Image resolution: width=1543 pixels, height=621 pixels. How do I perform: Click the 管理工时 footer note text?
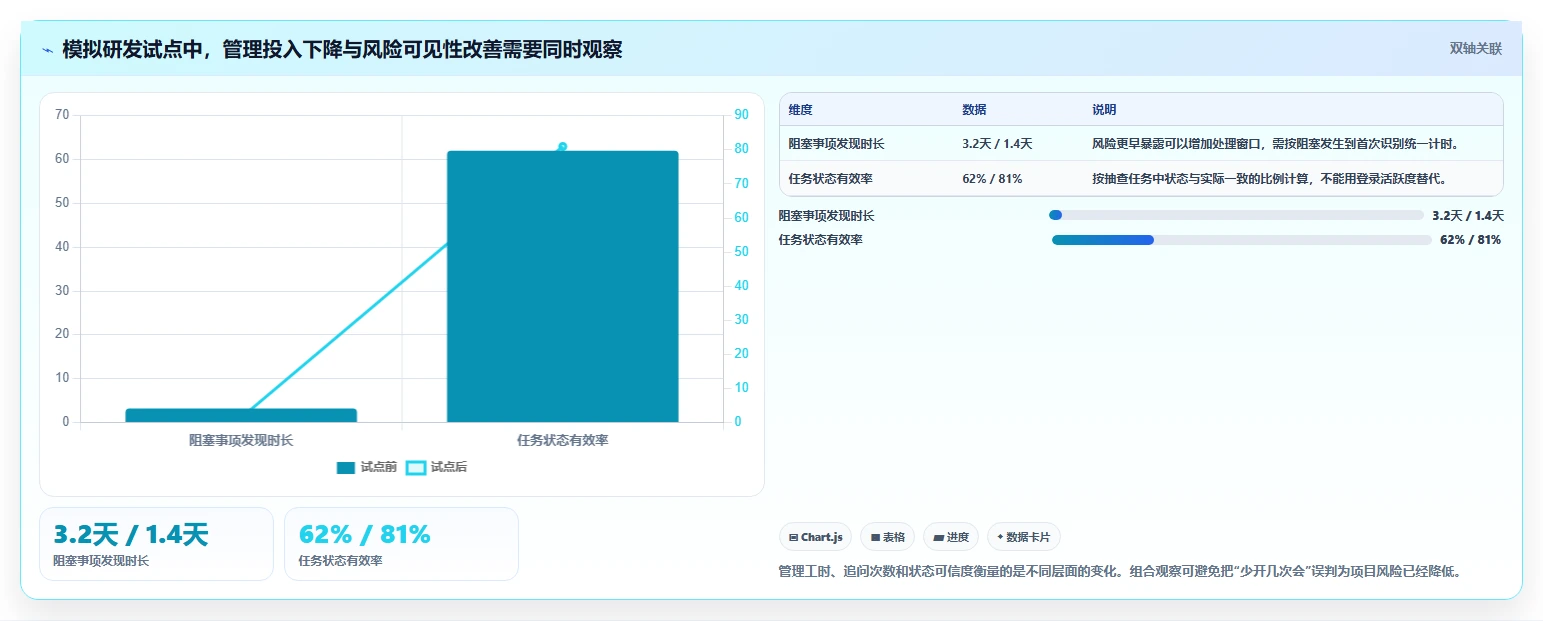pos(1120,572)
